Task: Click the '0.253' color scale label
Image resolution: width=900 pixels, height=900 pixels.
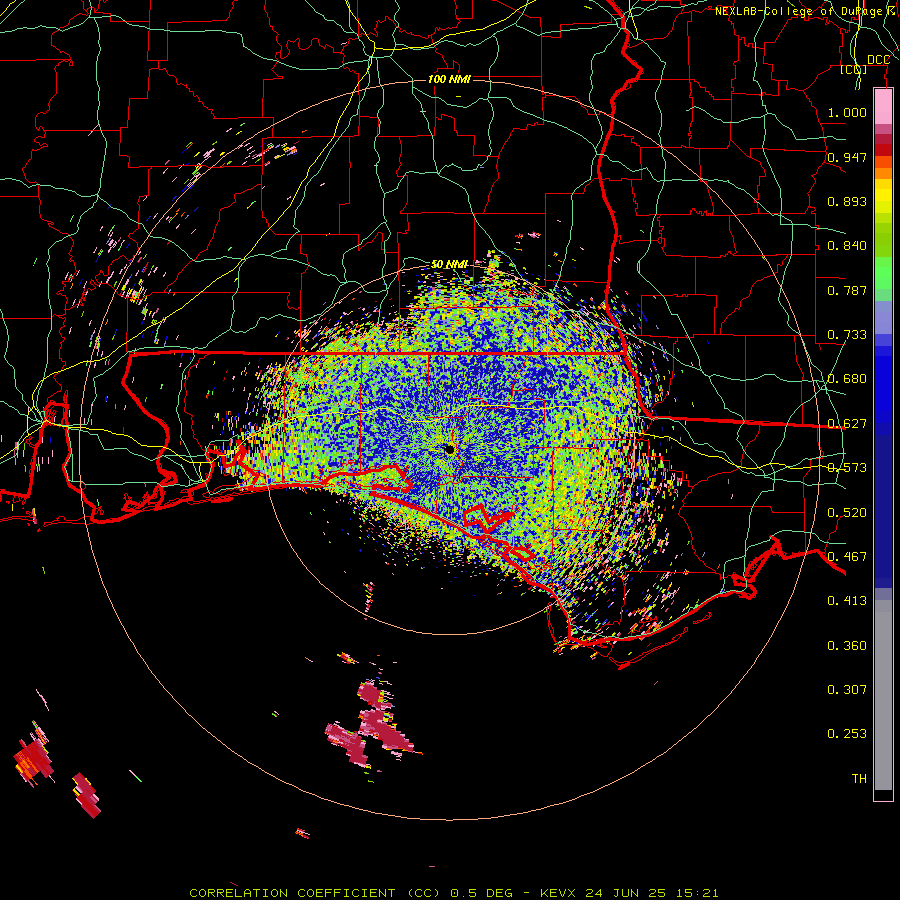Action: pos(847,734)
